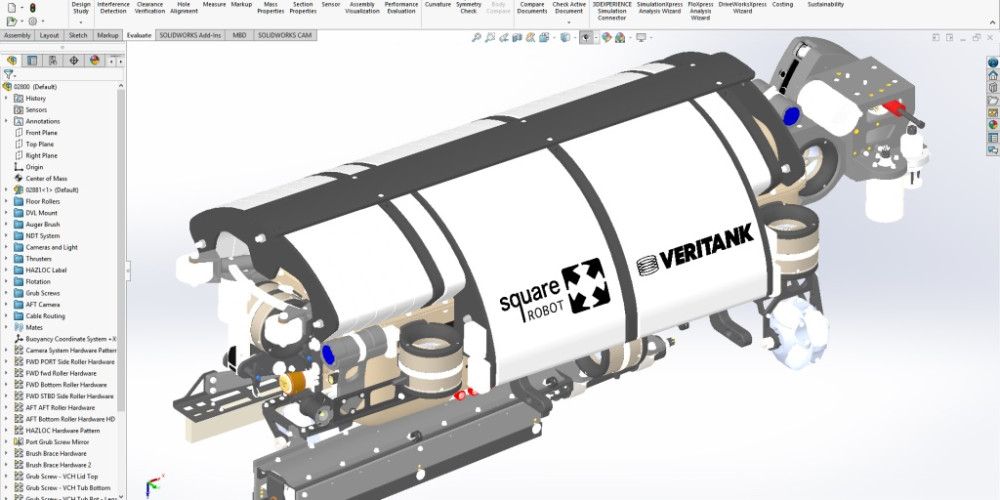This screenshot has height=500, width=1000.
Task: Open the DisplayManager color ball tab
Action: [94, 61]
